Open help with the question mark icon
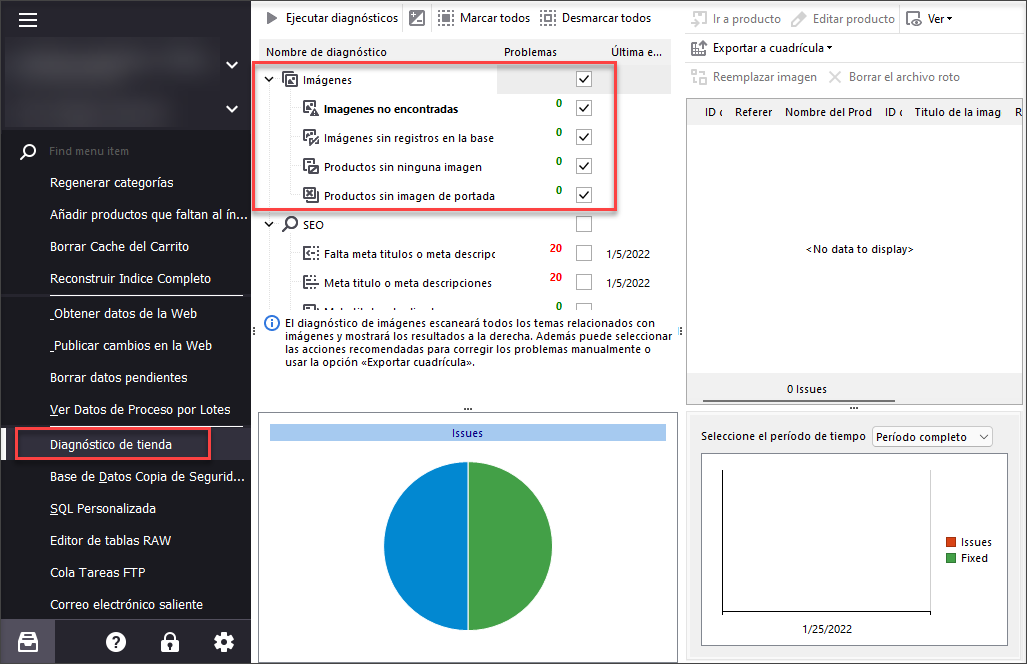 click(116, 642)
